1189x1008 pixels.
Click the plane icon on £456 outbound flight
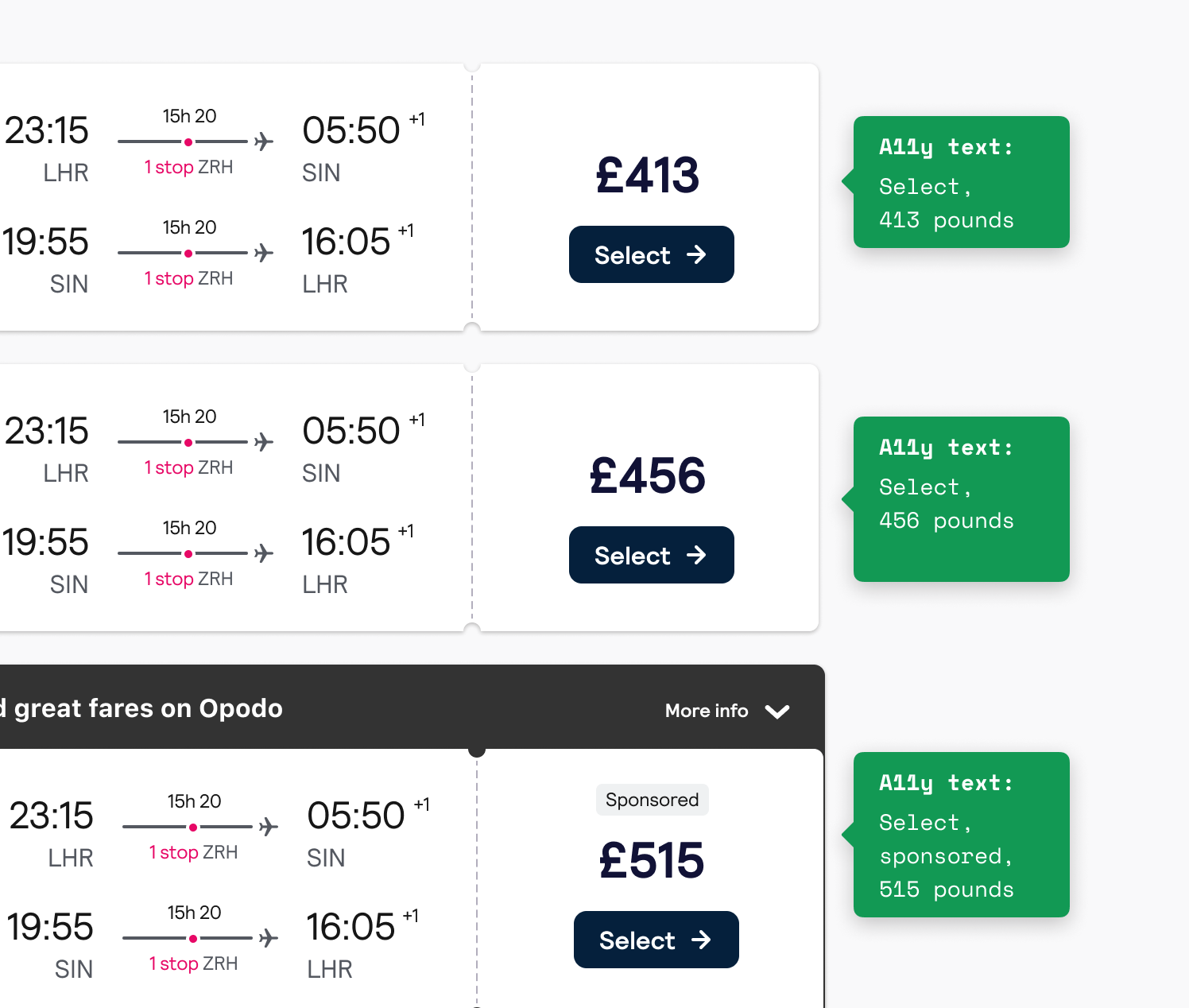click(264, 442)
